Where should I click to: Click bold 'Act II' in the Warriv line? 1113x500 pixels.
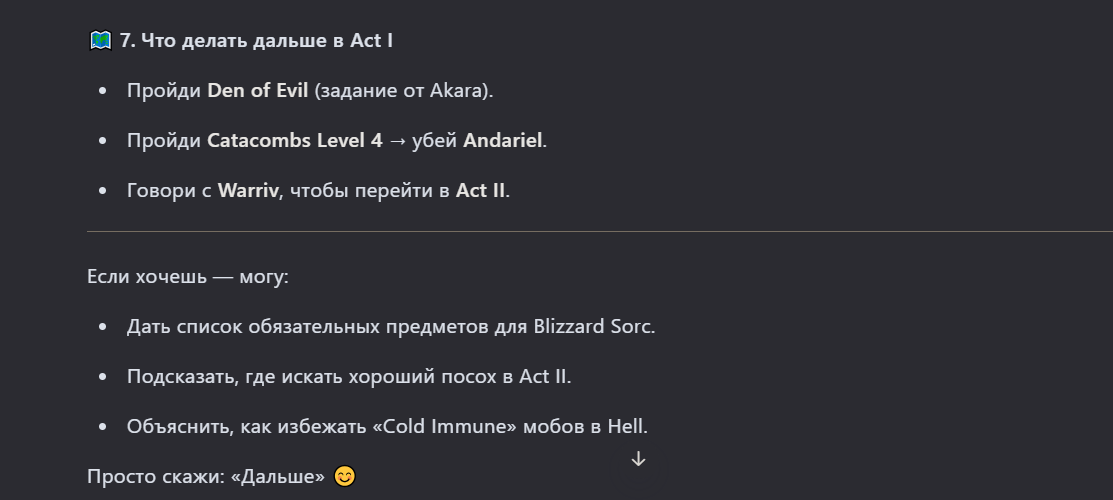[x=481, y=191]
